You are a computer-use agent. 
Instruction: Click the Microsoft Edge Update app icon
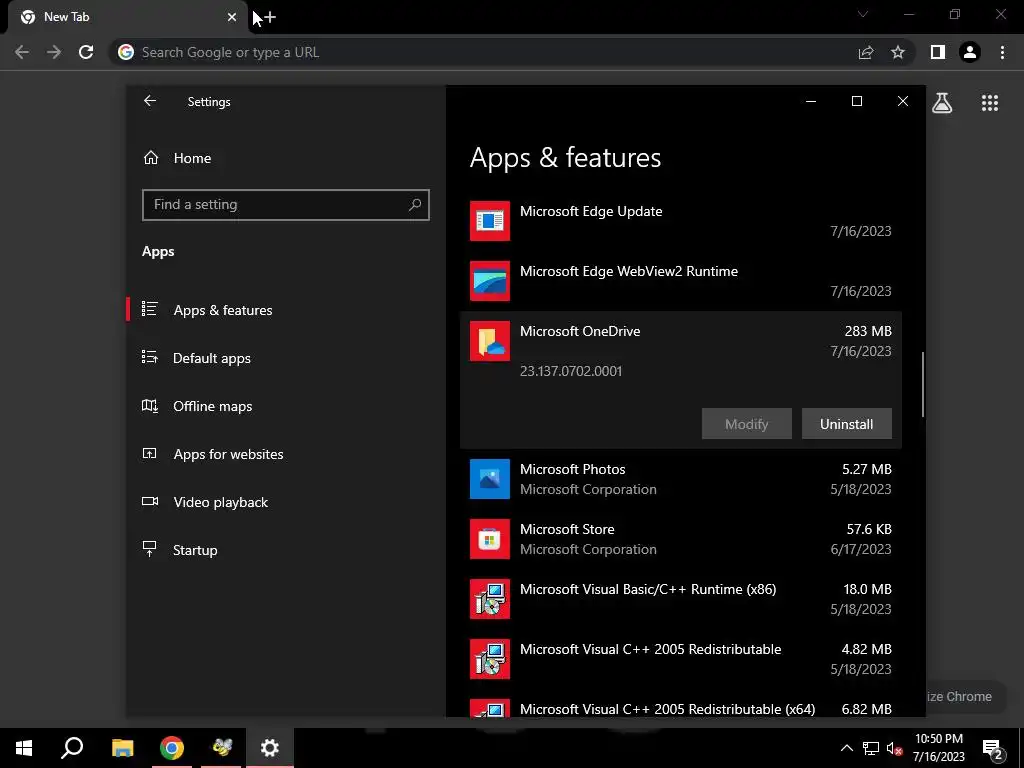(x=490, y=221)
